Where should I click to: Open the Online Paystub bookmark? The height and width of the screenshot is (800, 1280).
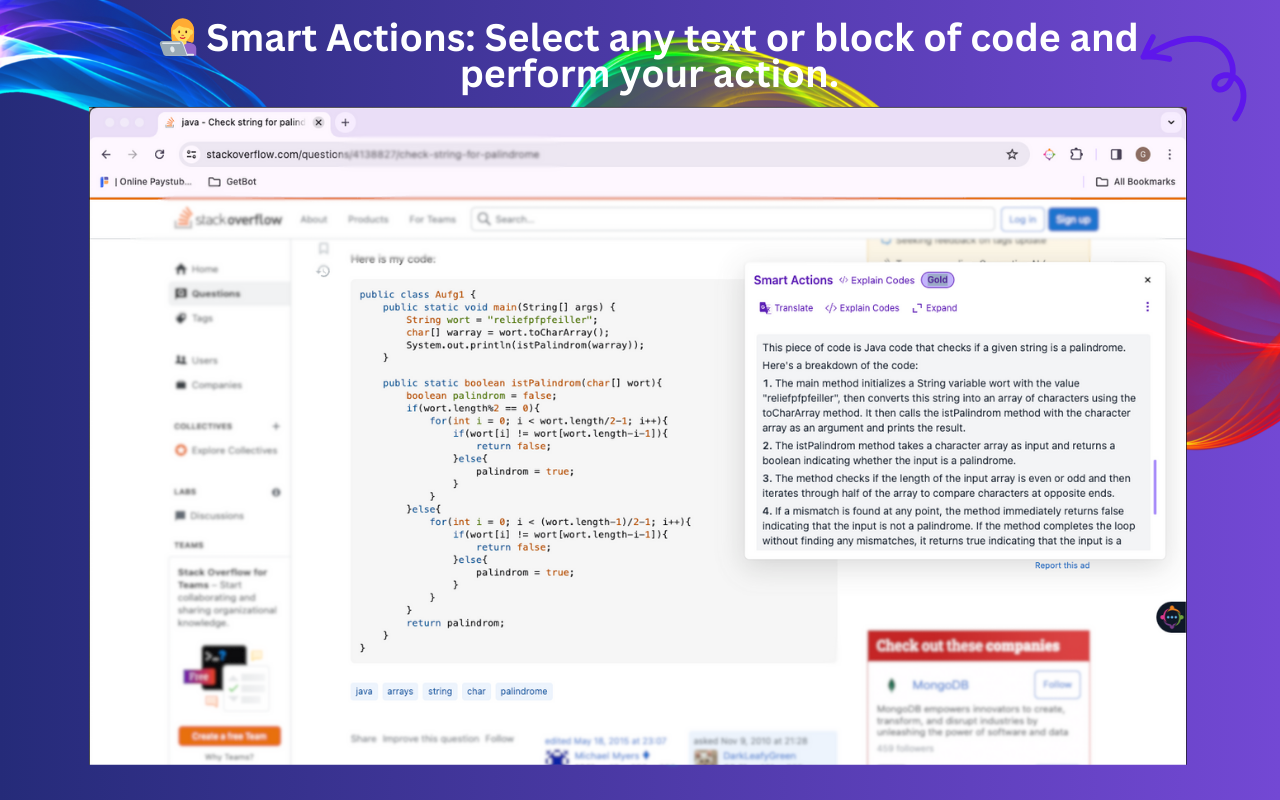pos(146,182)
